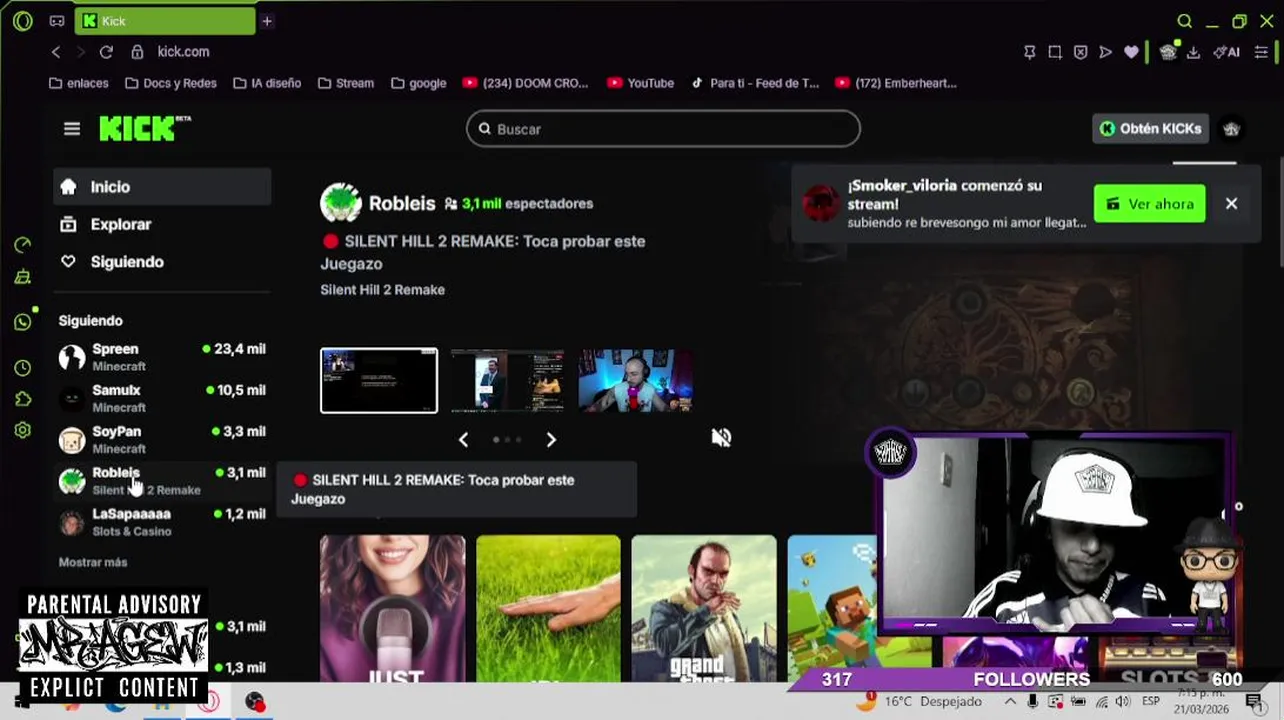Open Grand Theft Auto category card

[704, 609]
